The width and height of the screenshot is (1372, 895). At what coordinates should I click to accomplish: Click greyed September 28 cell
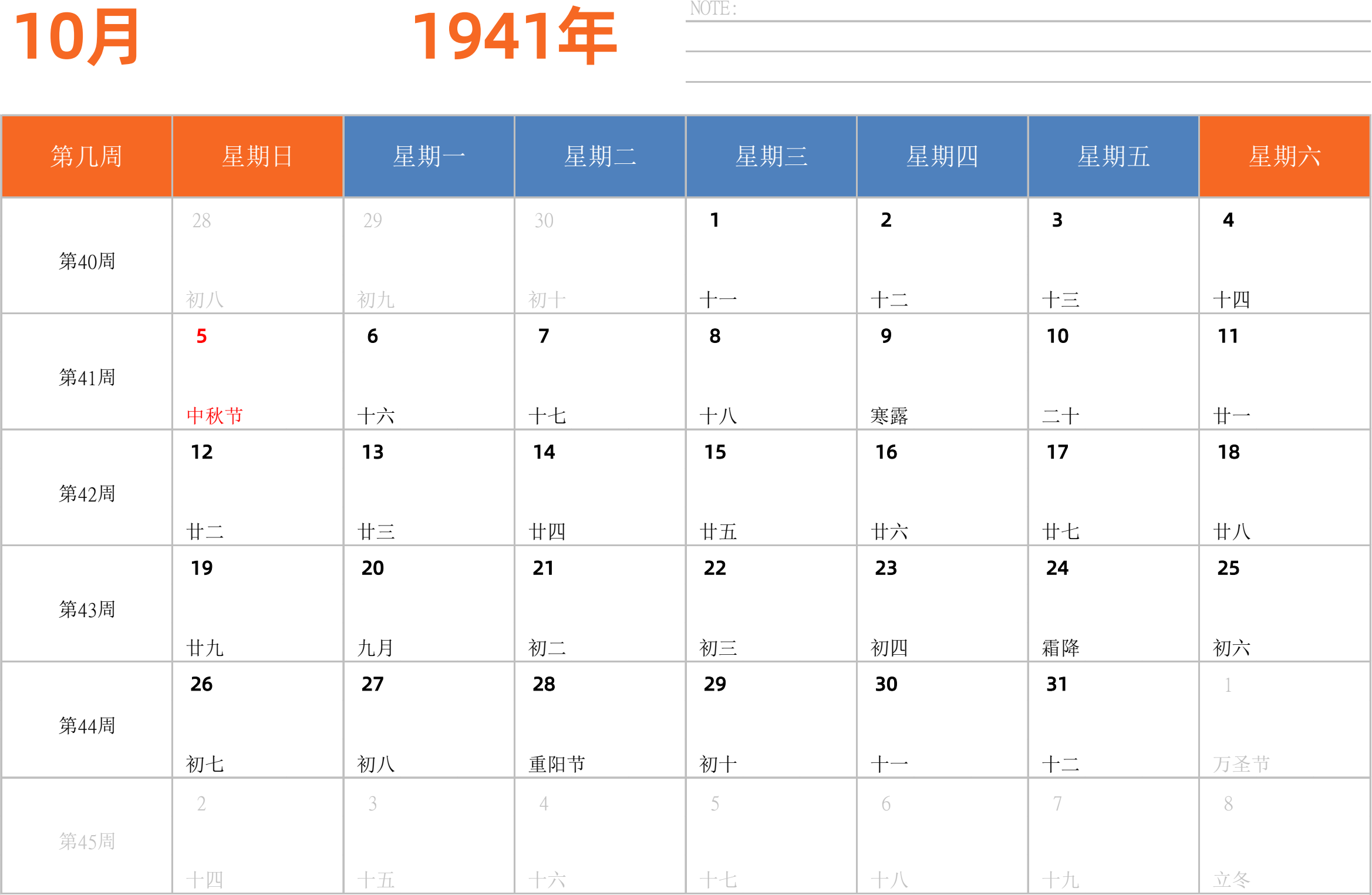257,255
